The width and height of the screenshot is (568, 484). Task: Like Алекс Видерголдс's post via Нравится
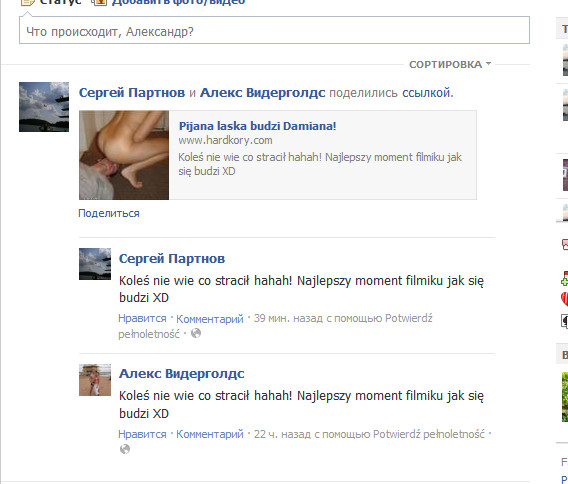tap(142, 434)
